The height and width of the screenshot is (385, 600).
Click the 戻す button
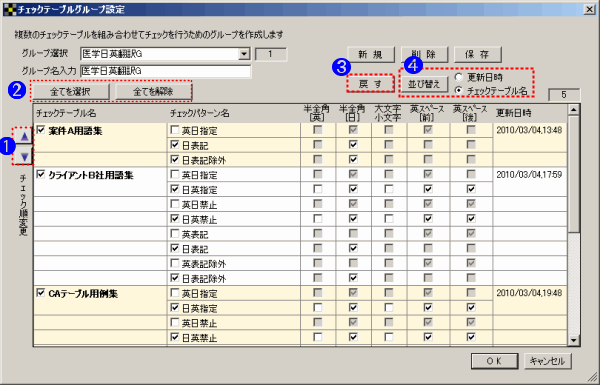[370, 84]
